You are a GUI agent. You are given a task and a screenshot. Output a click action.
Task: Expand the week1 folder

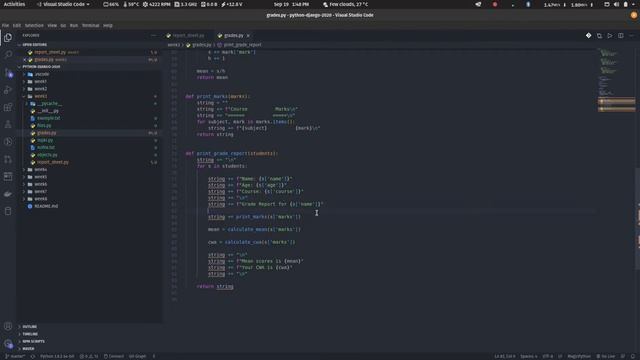[40, 82]
